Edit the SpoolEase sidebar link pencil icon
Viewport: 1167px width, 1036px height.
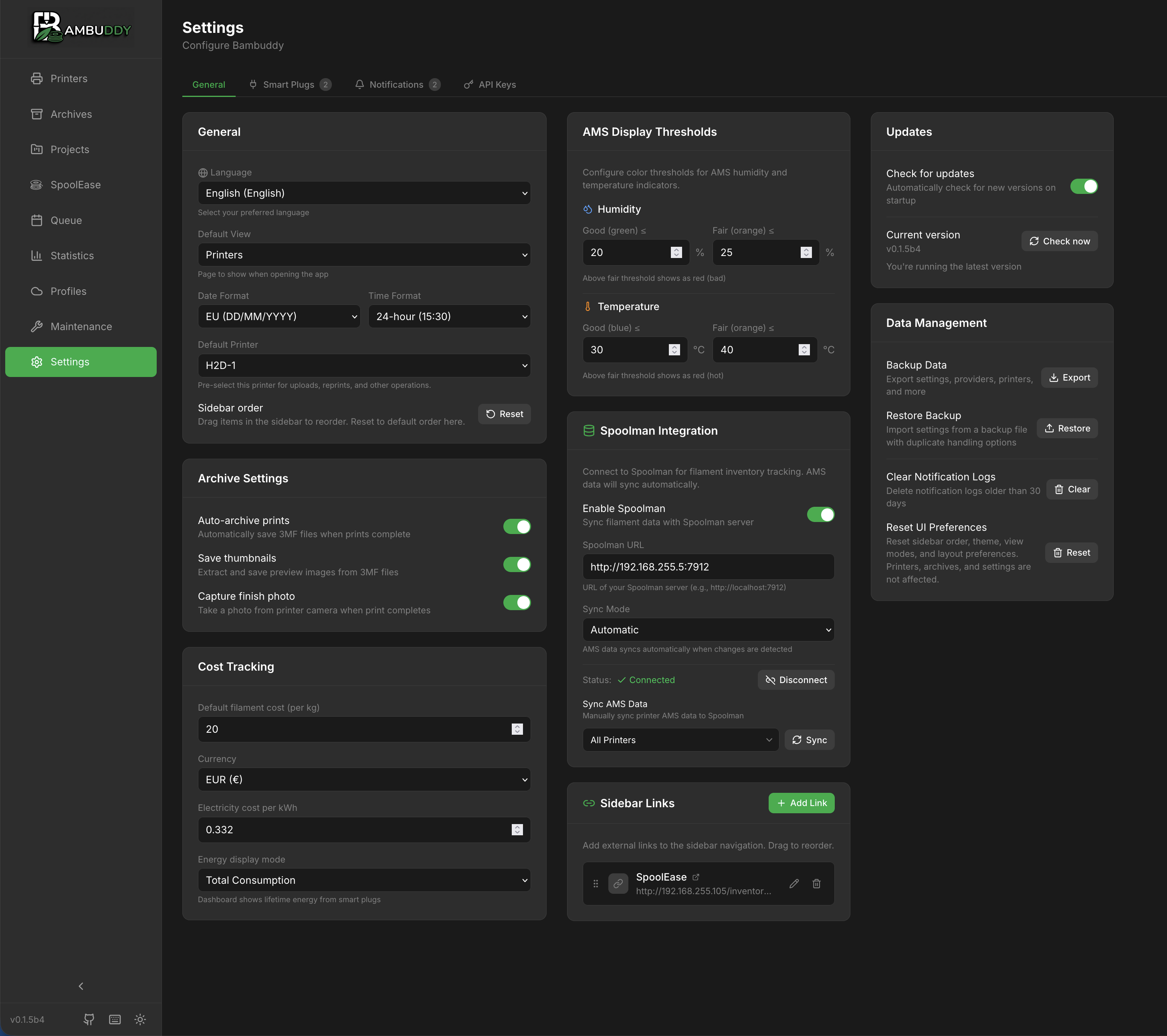[x=794, y=884]
